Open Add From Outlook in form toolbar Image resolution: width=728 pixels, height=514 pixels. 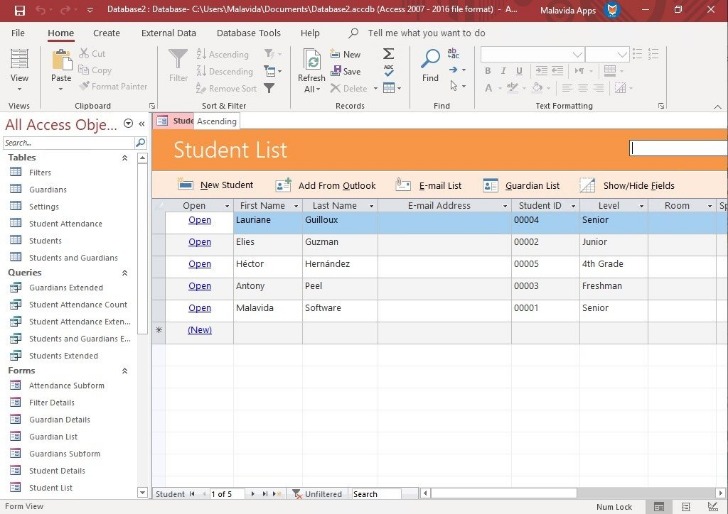tap(283, 185)
